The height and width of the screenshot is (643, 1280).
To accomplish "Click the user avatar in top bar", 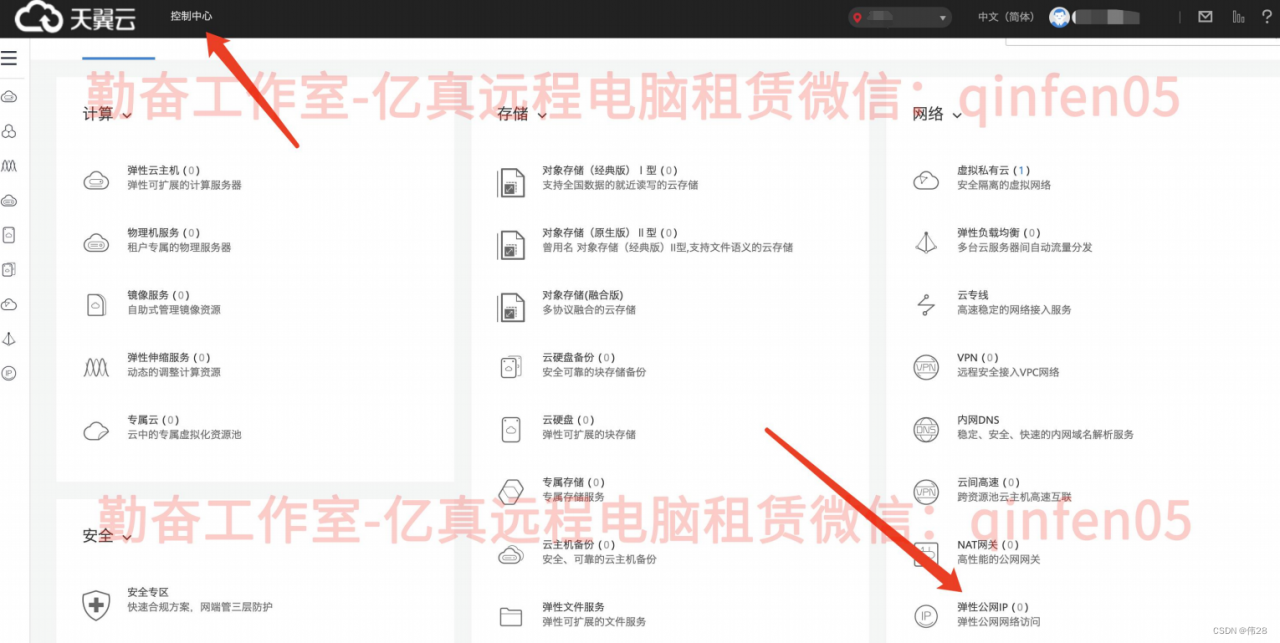I will click(x=1059, y=16).
